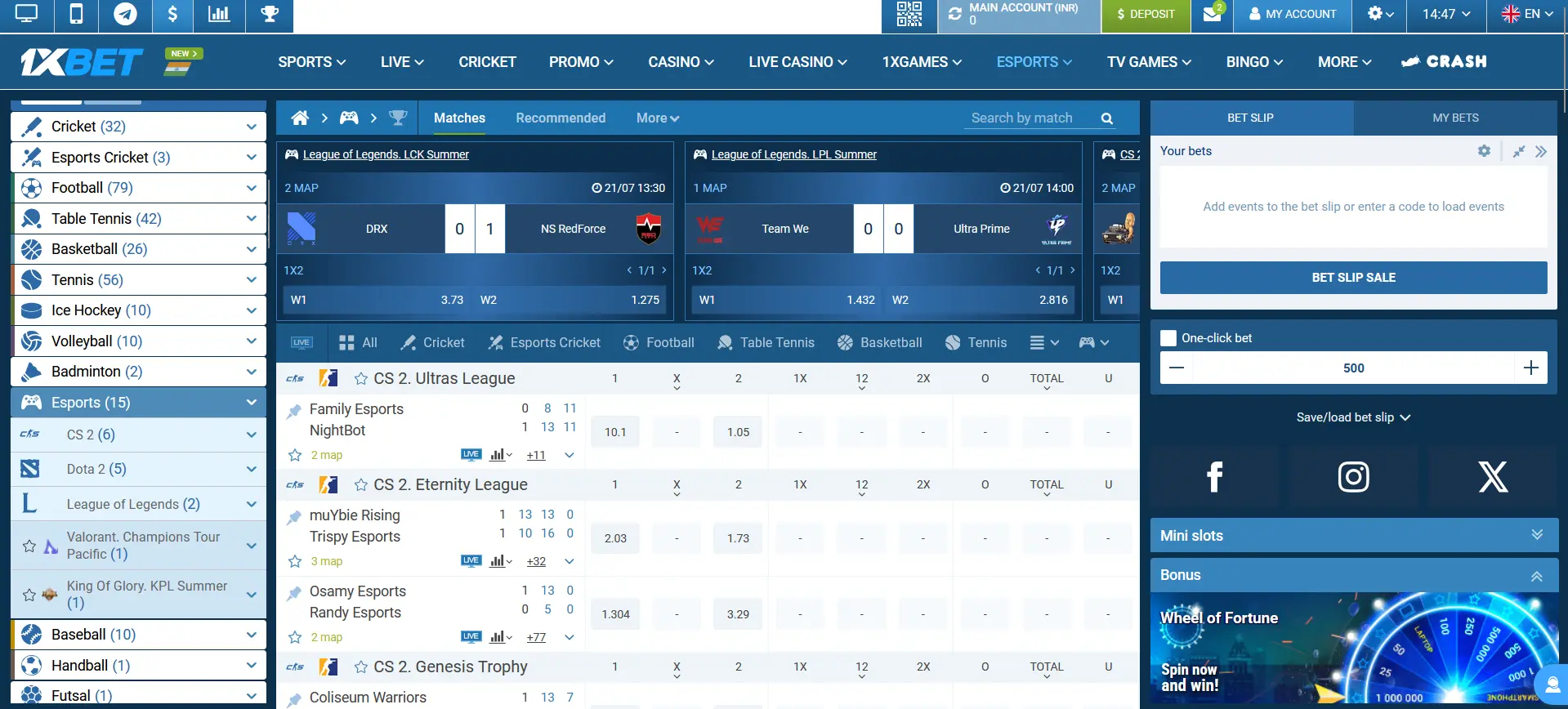The image size is (1568, 709).
Task: Open the Facebook social icon
Action: [x=1214, y=476]
